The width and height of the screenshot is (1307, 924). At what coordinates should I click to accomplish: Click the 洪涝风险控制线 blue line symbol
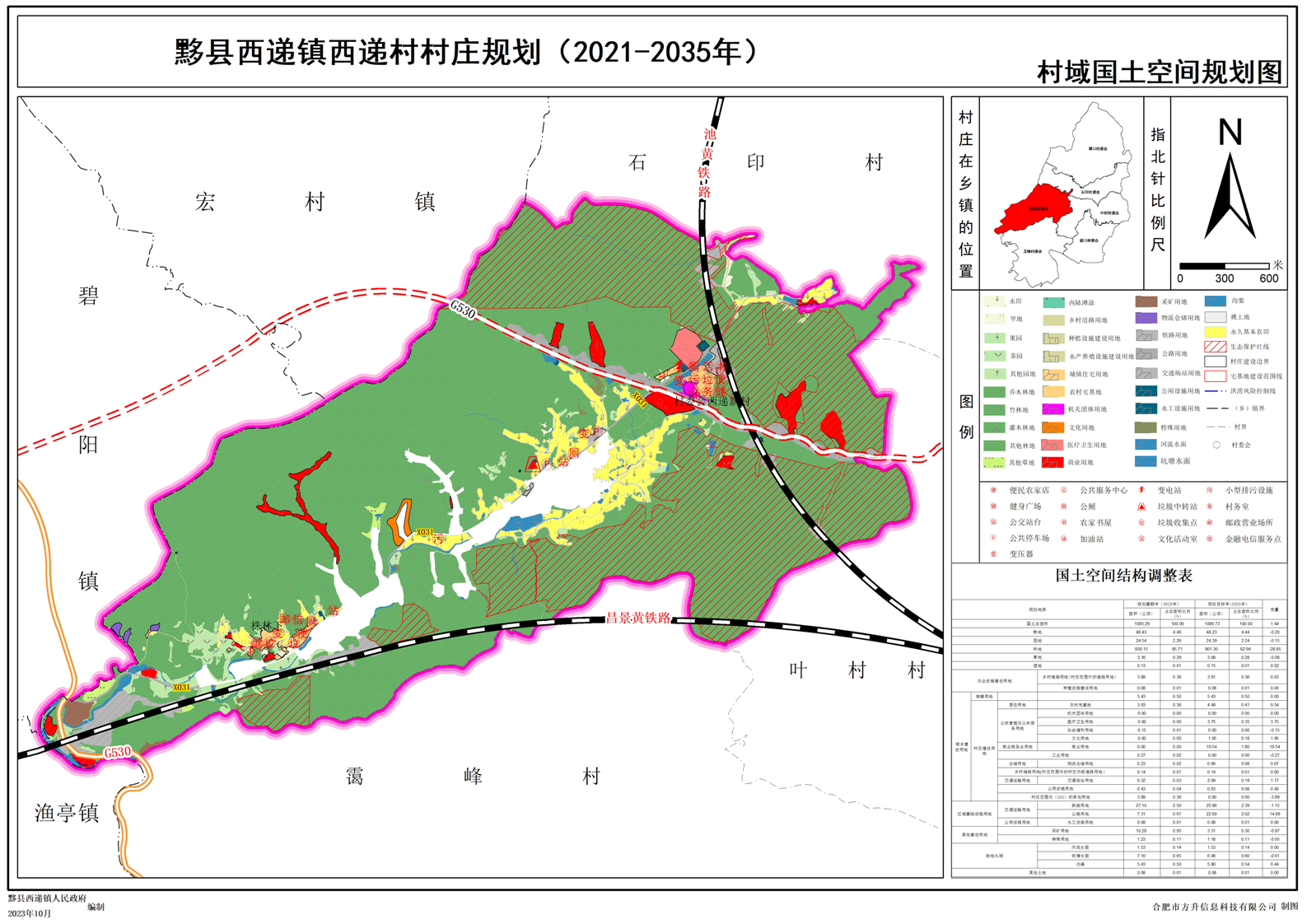click(1216, 391)
